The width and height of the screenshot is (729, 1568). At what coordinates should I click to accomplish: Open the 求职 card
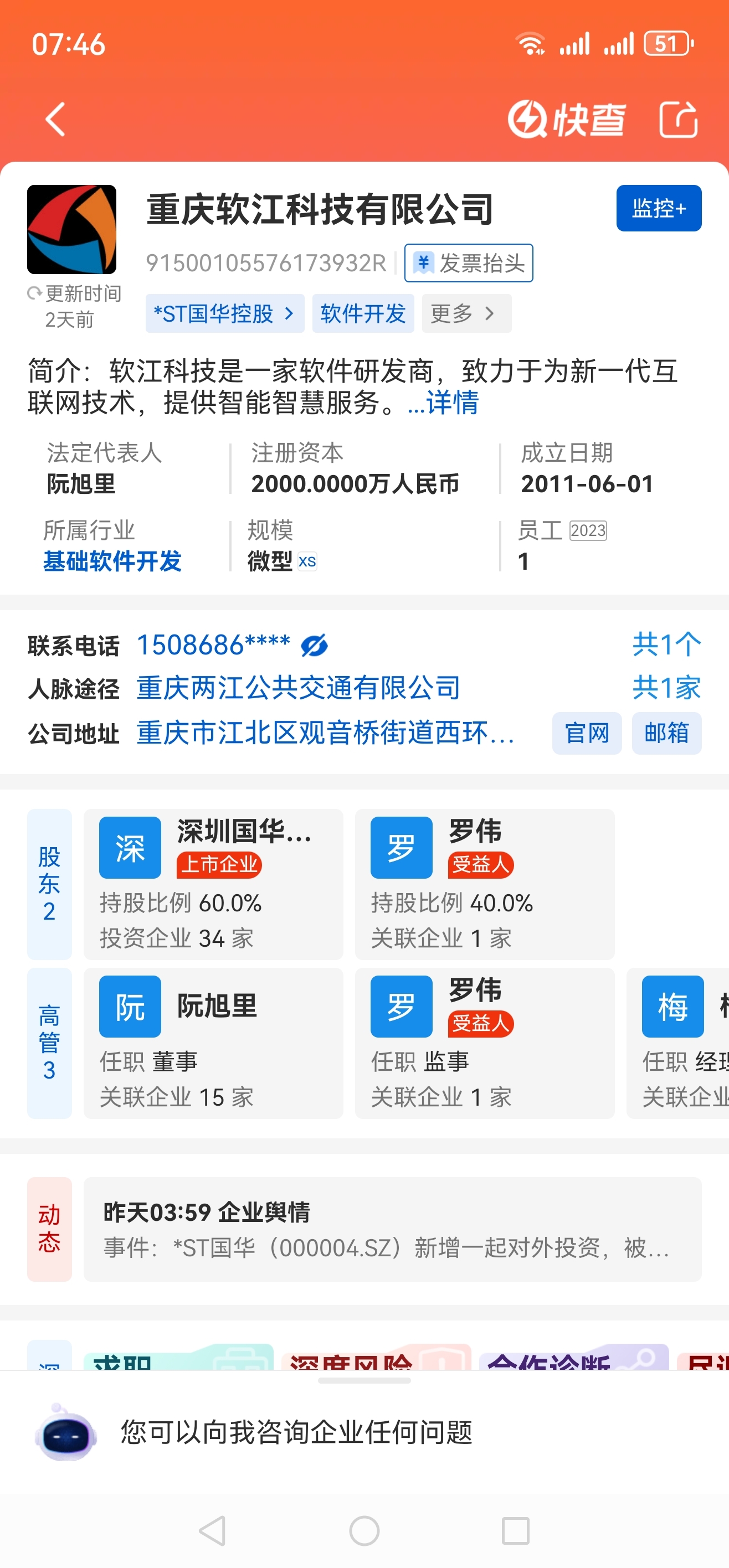(179, 1357)
